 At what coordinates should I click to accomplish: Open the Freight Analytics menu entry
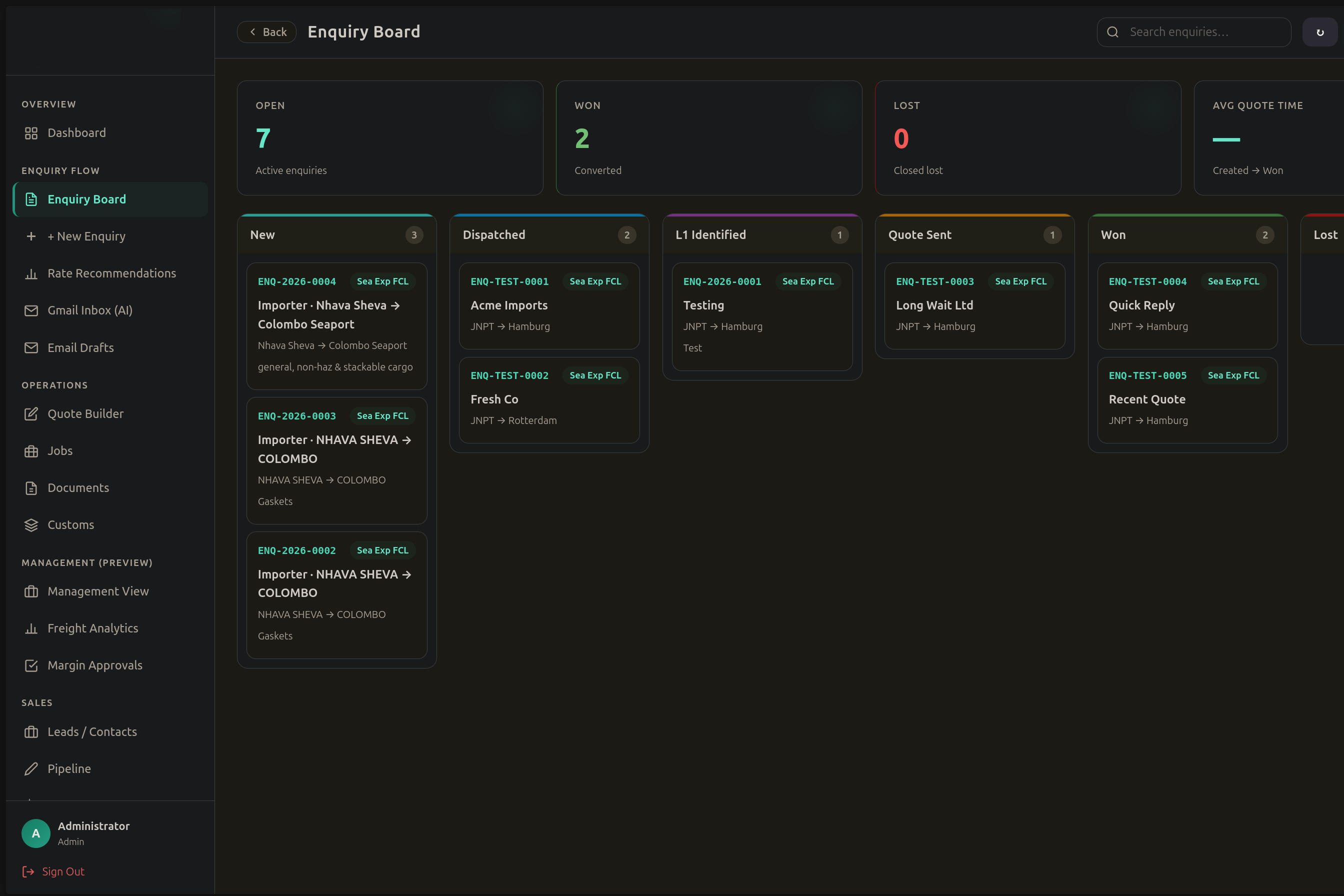109,628
